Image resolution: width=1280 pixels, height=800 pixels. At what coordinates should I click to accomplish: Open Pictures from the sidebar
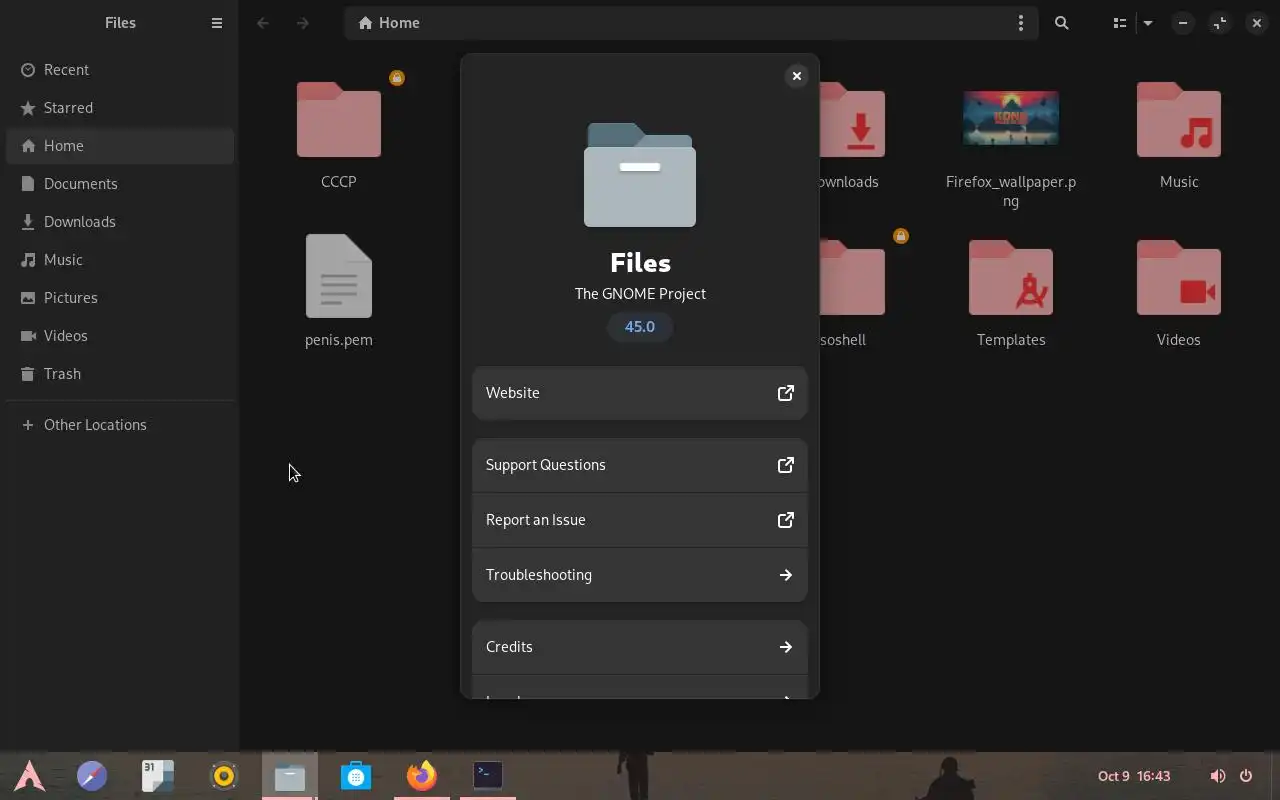click(120, 298)
